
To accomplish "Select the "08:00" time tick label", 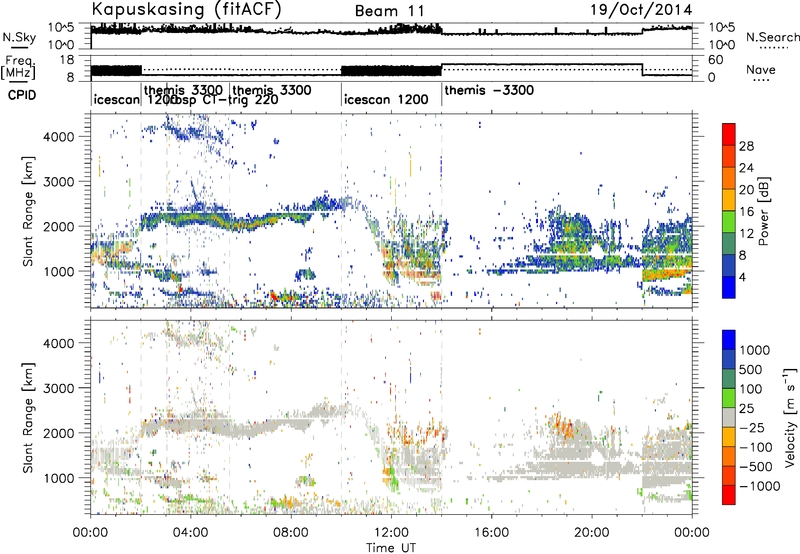I will (291, 533).
